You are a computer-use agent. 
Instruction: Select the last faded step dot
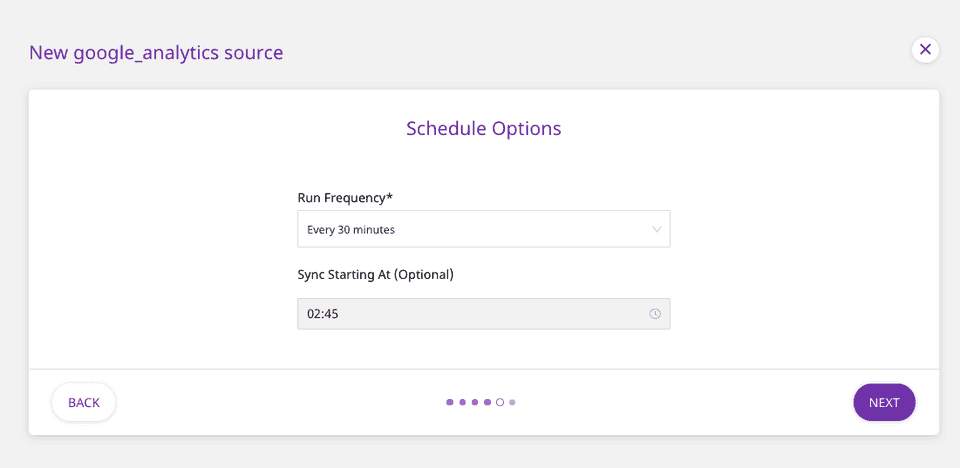point(512,402)
